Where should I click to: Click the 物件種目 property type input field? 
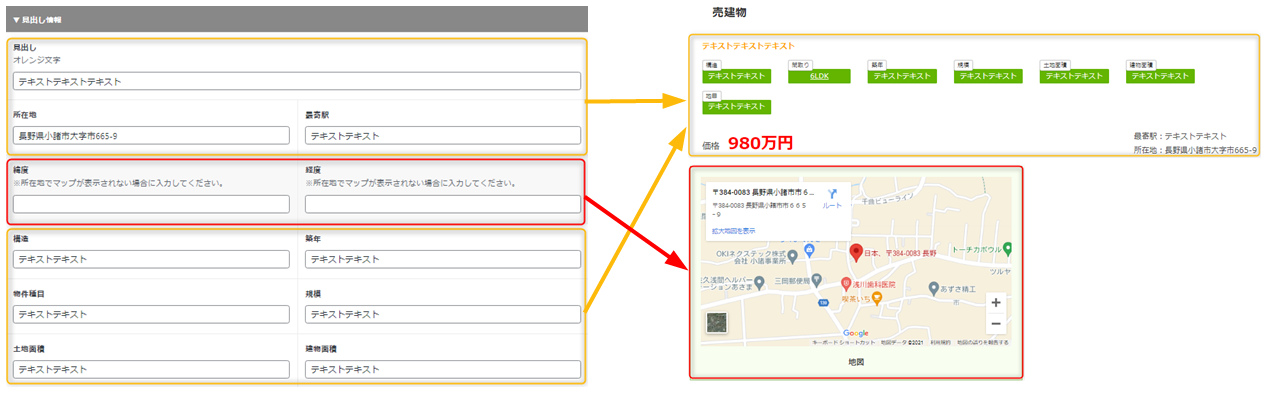pyautogui.click(x=151, y=314)
